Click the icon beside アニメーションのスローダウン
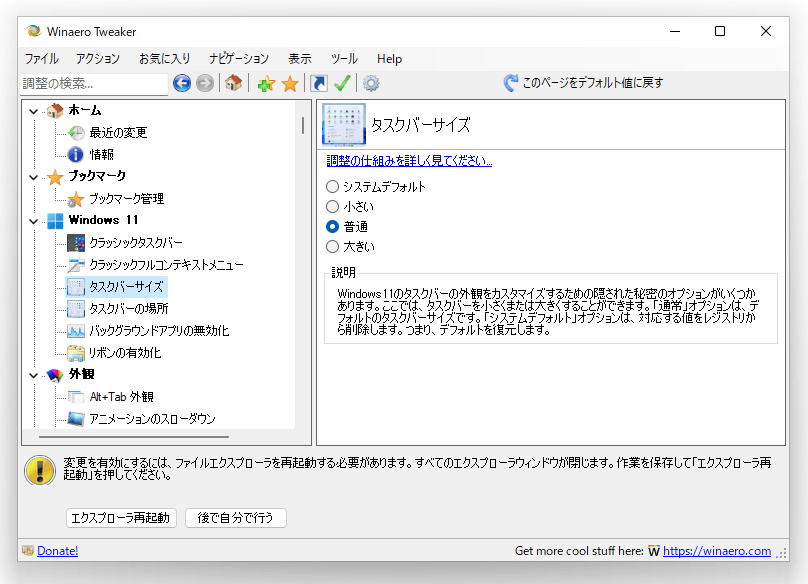 coord(76,419)
